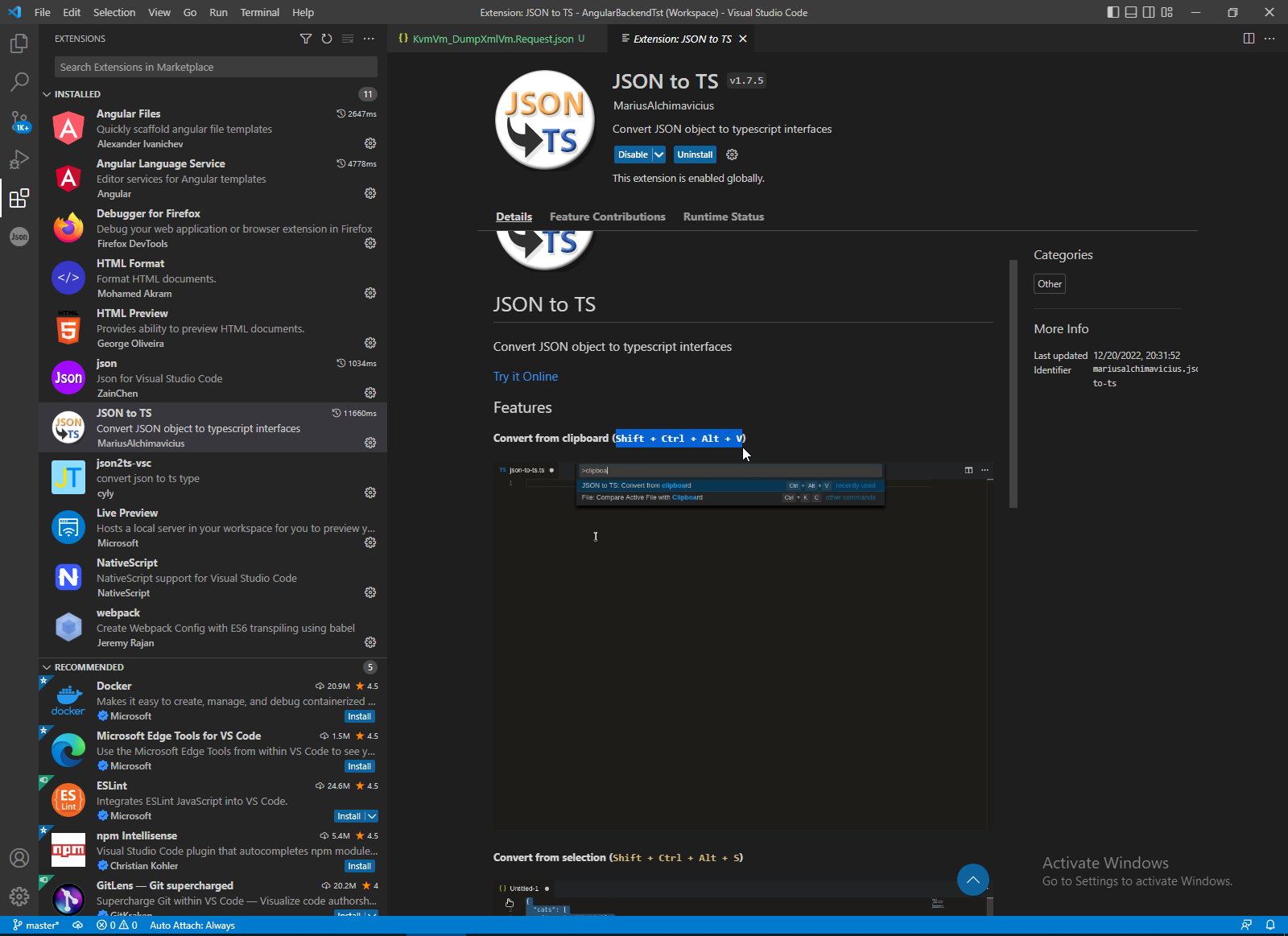Select the Details tab

point(514,216)
